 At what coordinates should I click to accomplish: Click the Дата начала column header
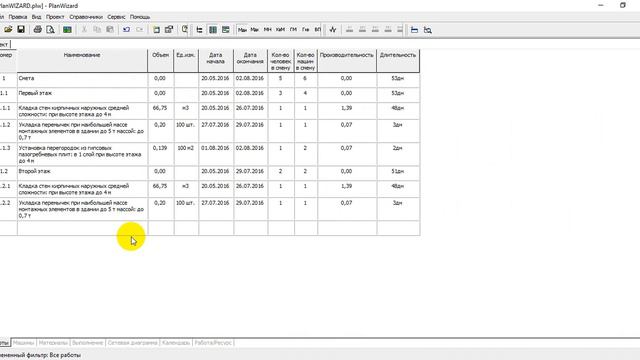216,61
